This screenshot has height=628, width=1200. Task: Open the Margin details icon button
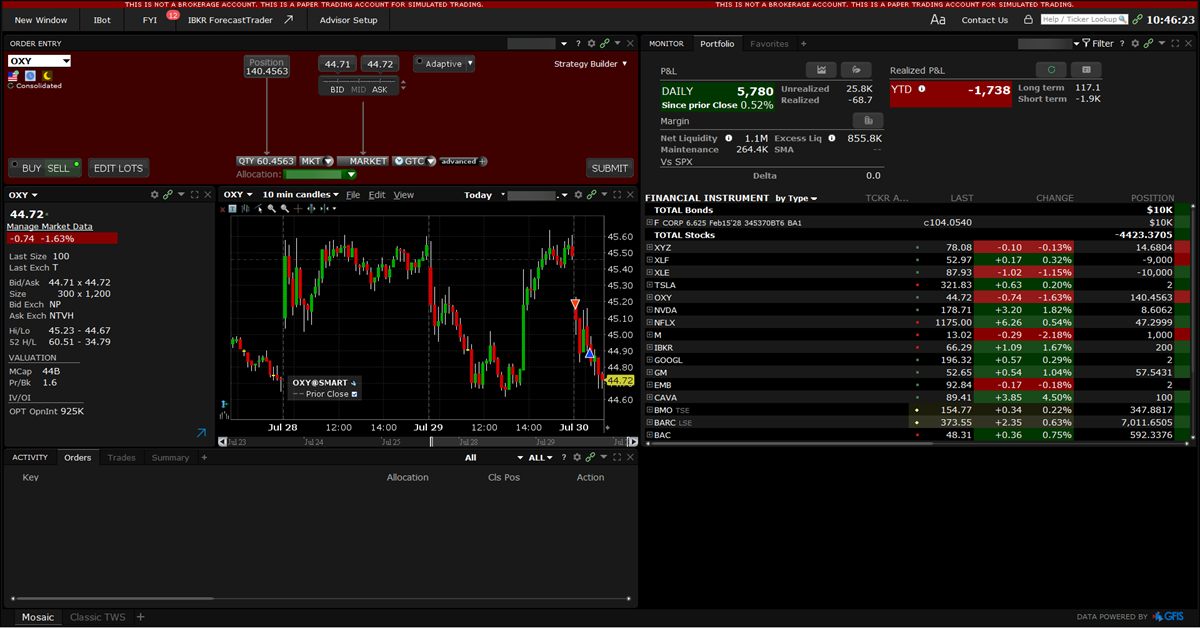tap(867, 121)
